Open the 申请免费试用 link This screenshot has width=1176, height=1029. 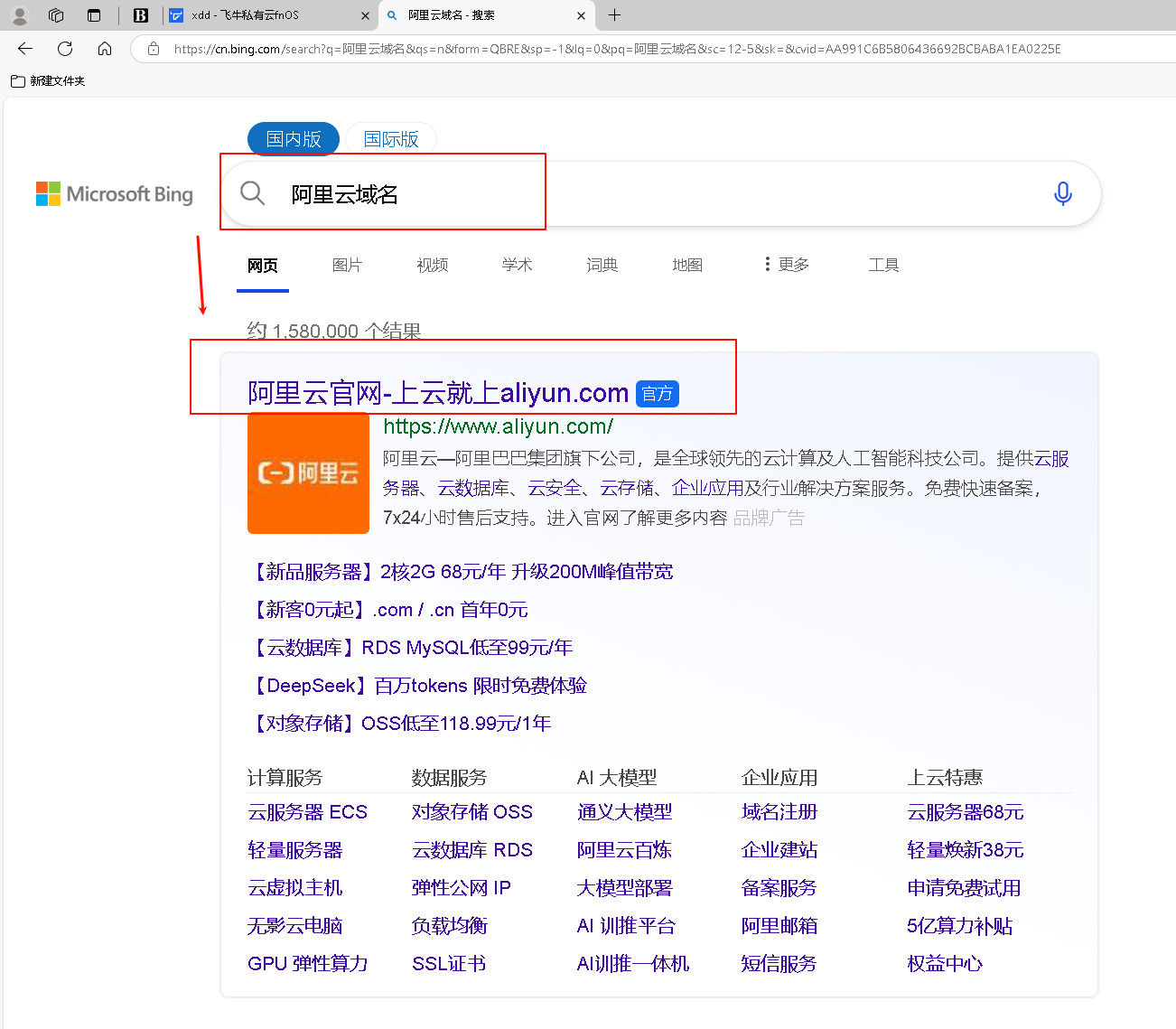[x=964, y=888]
